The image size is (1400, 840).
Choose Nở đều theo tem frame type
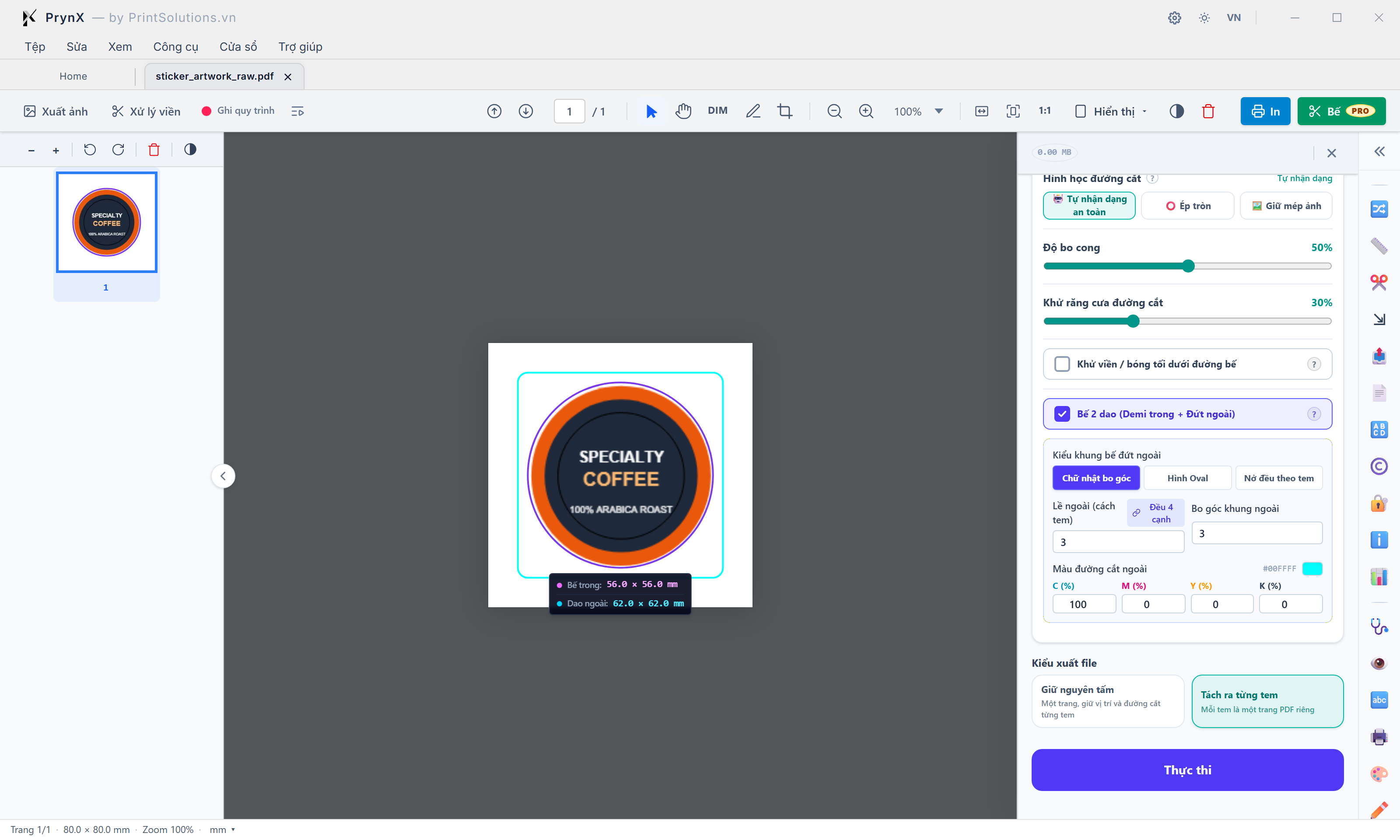[x=1278, y=478]
